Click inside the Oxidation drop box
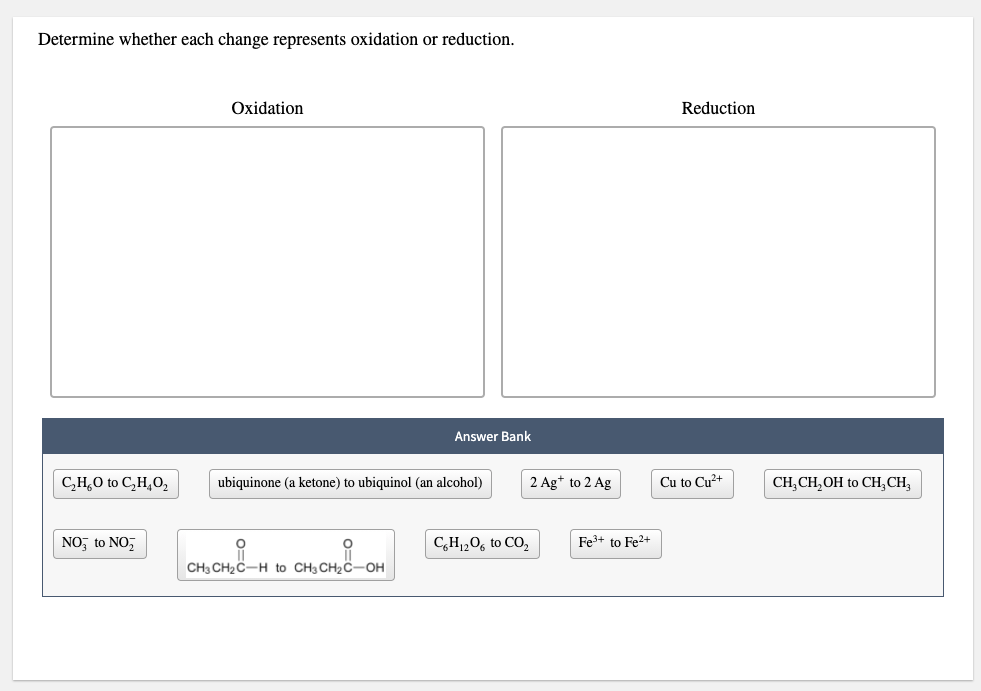 (x=266, y=260)
